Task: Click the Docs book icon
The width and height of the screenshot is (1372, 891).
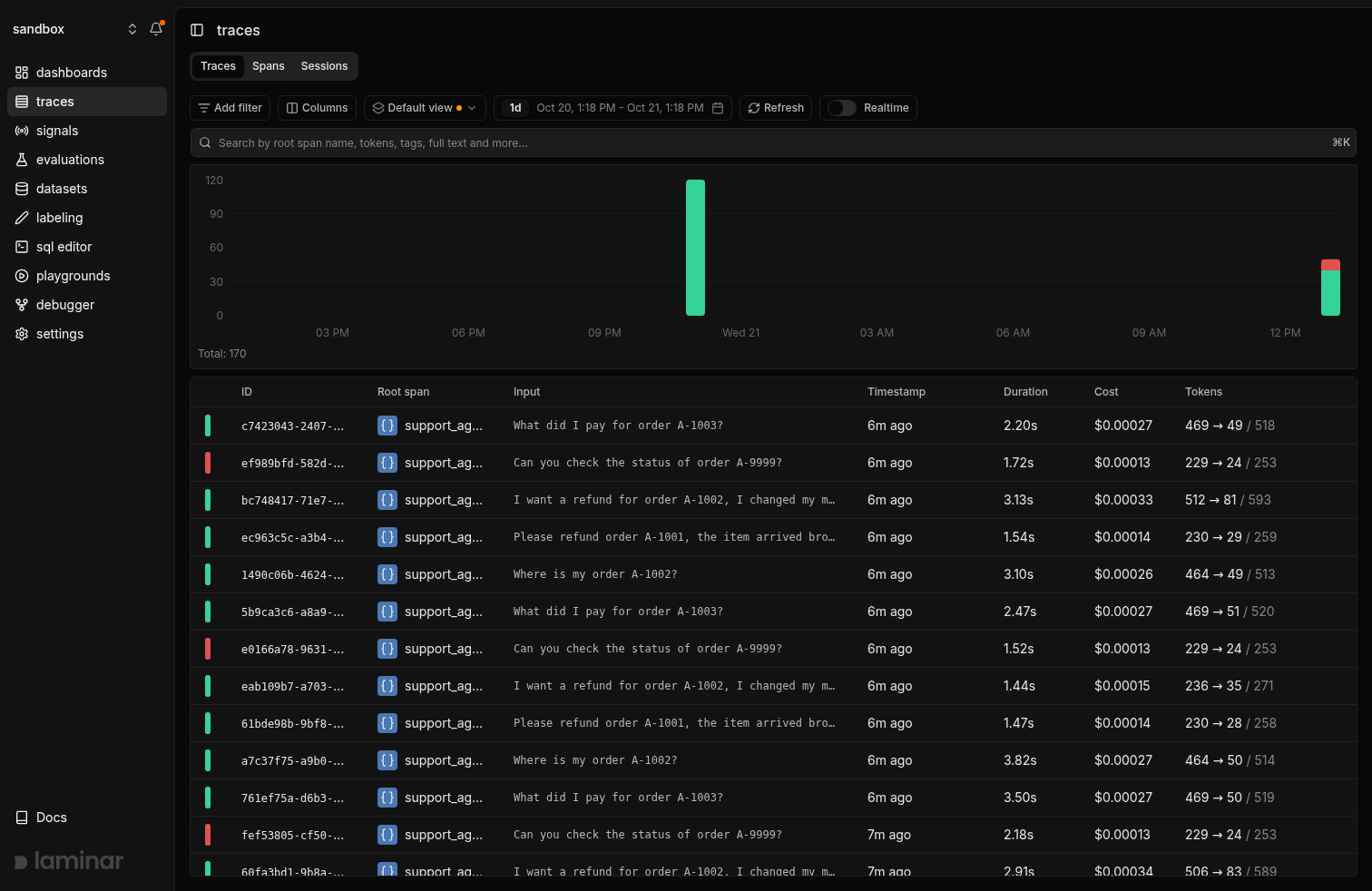Action: pyautogui.click(x=22, y=818)
